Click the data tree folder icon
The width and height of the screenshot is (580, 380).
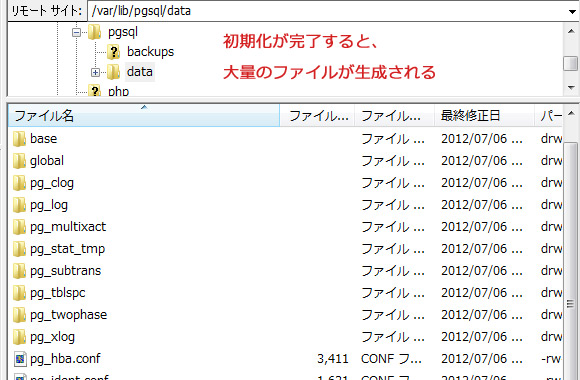(x=114, y=72)
